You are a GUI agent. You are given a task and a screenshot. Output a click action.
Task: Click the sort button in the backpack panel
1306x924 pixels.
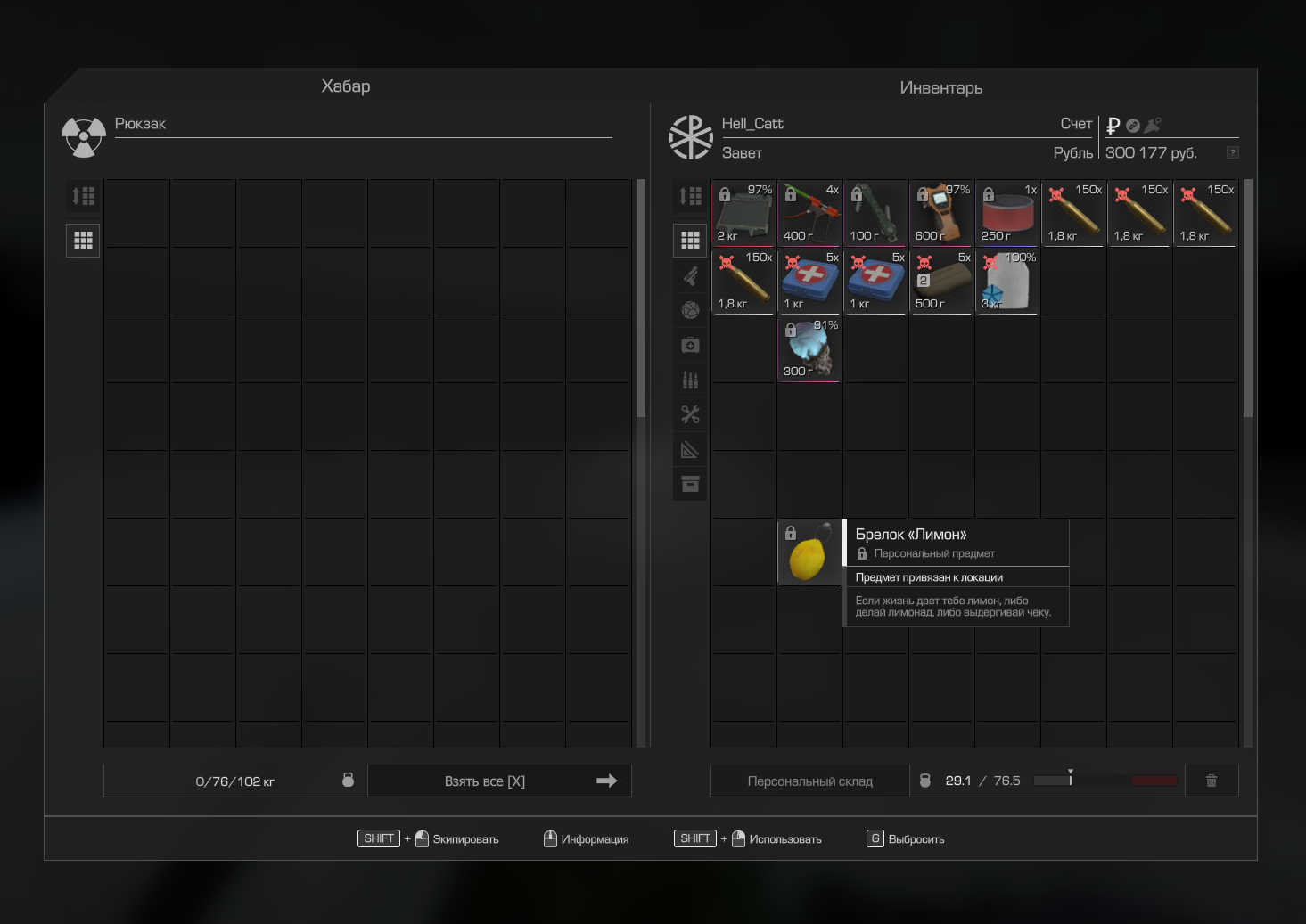coord(83,196)
